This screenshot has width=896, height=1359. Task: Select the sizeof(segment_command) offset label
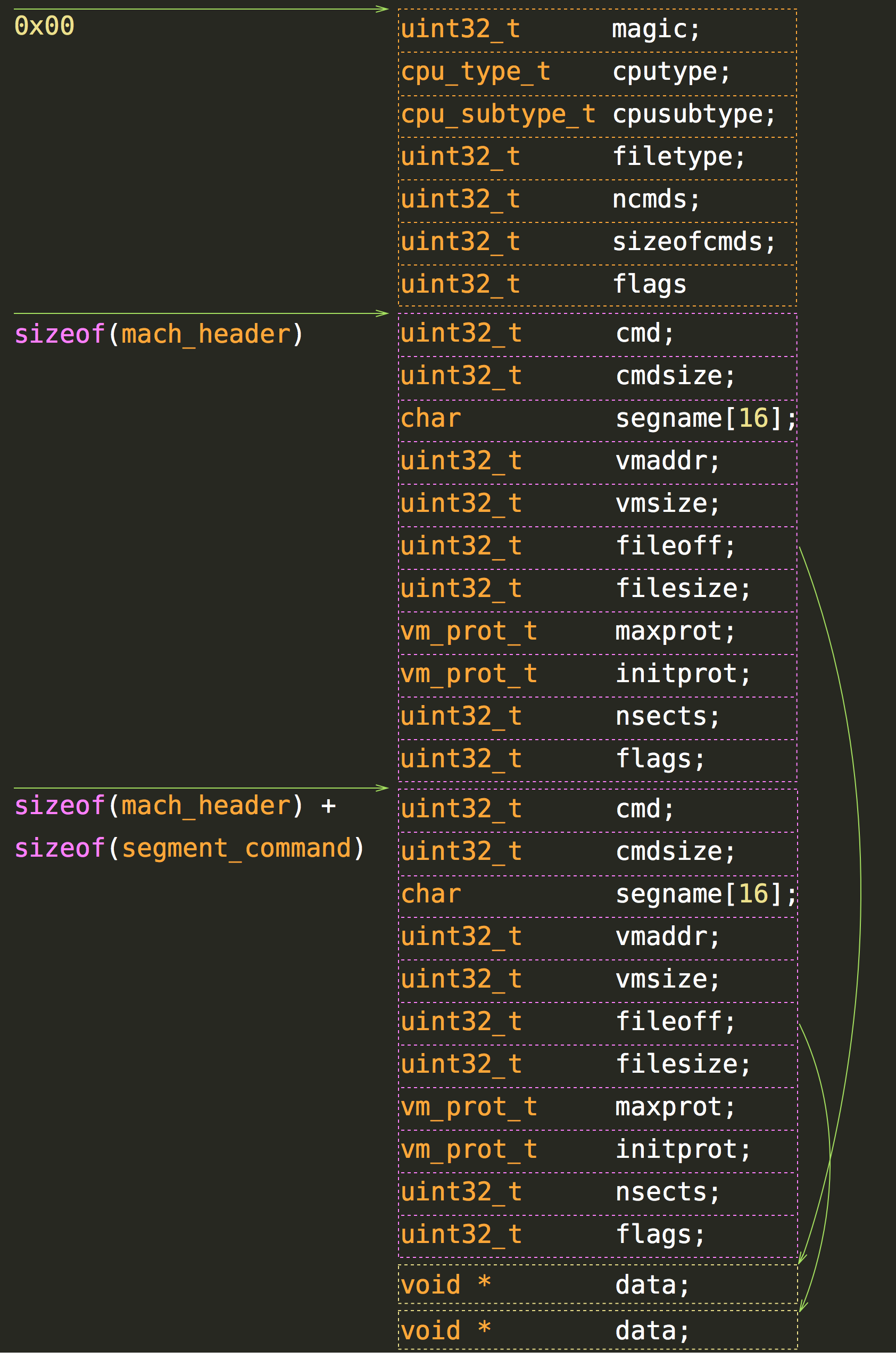[189, 849]
